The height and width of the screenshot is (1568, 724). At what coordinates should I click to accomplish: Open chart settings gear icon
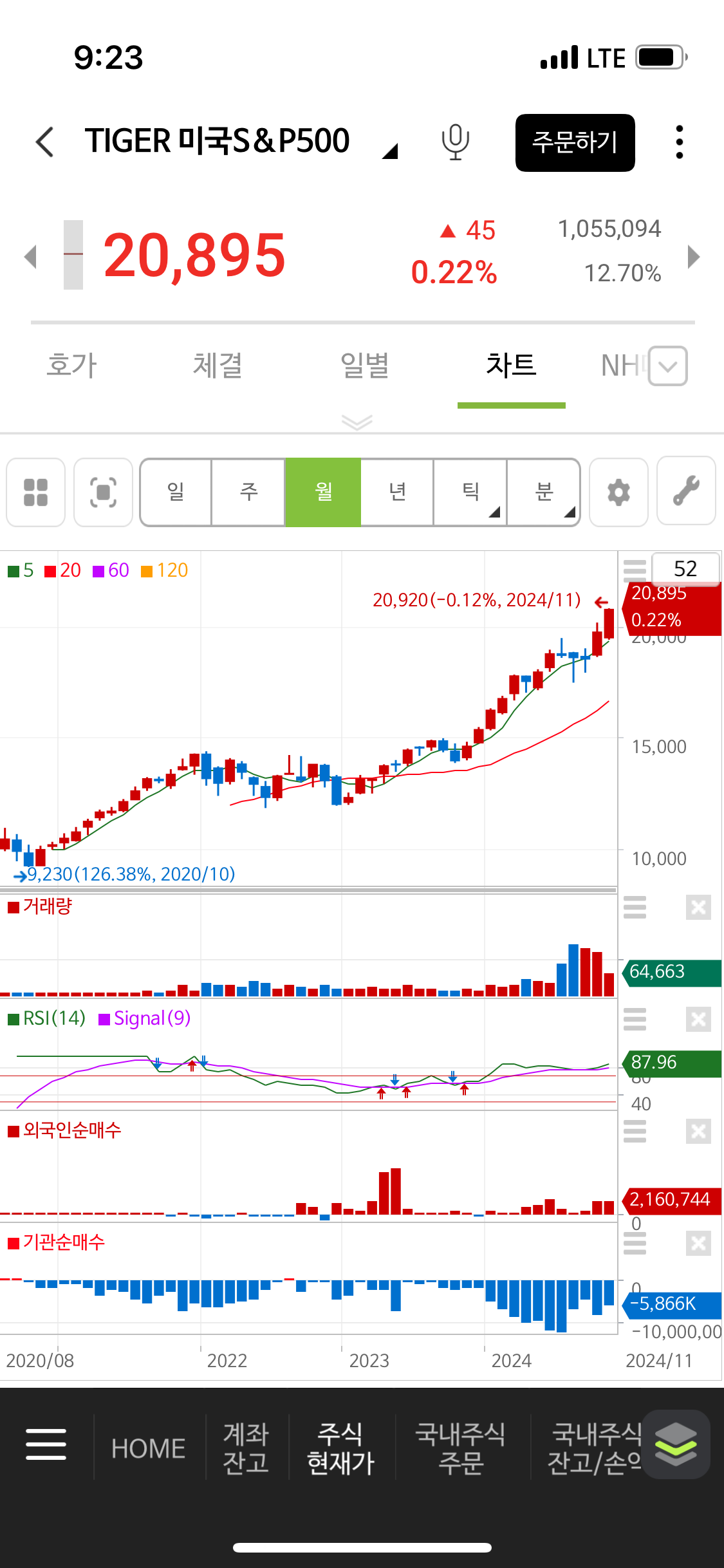click(x=618, y=492)
